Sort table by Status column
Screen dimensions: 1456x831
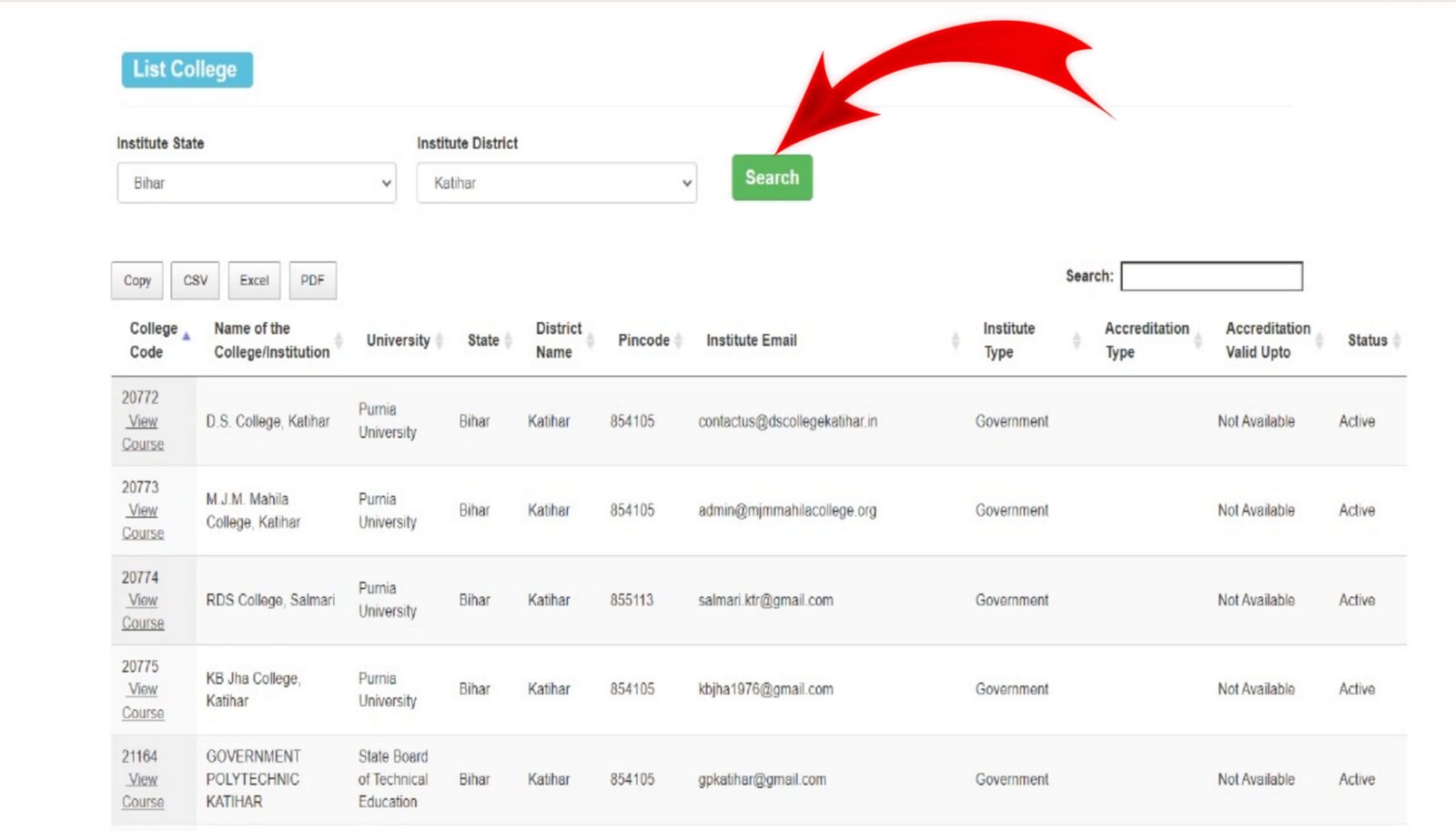pos(1367,340)
